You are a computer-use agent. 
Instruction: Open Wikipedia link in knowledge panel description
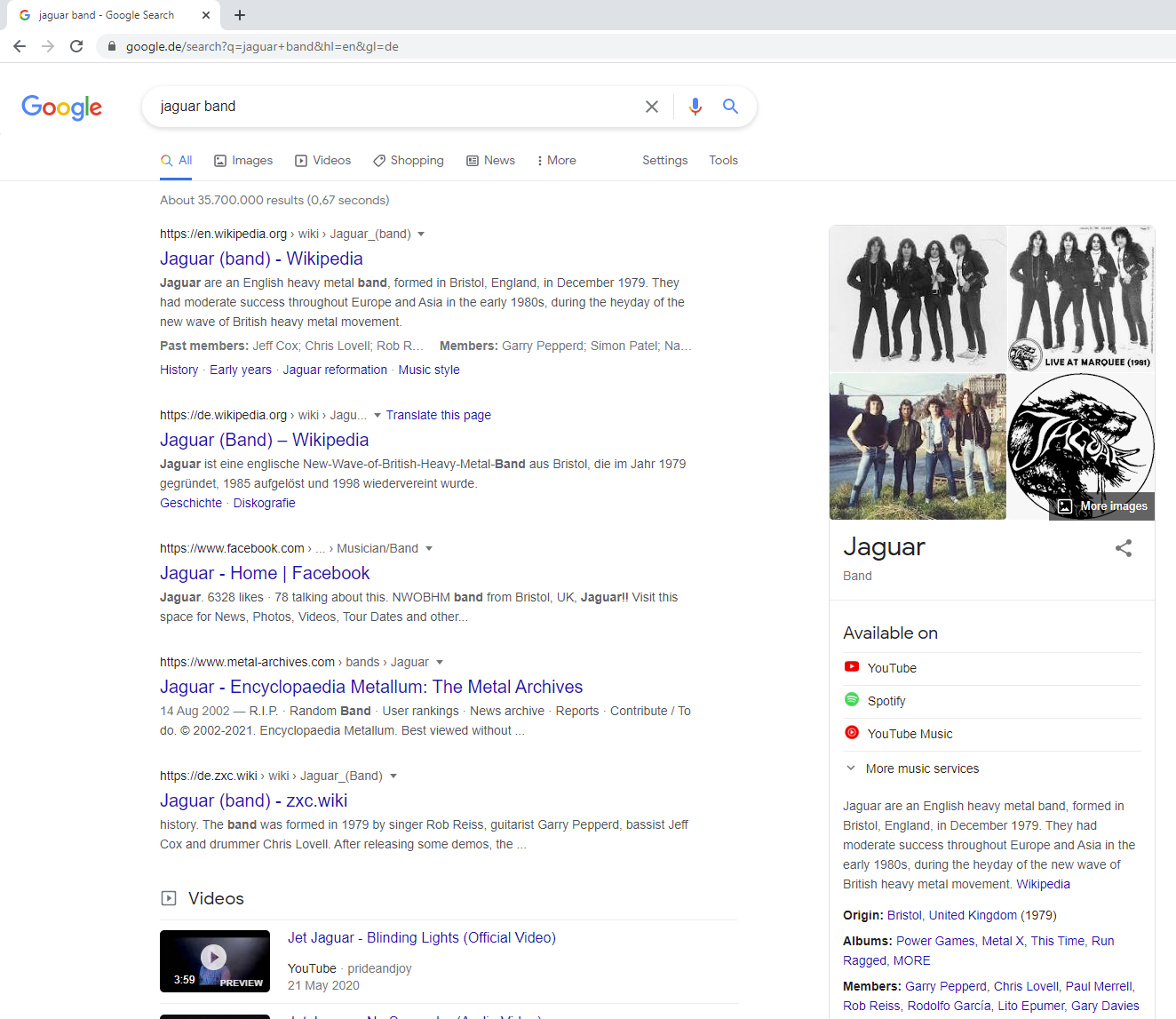(1043, 884)
